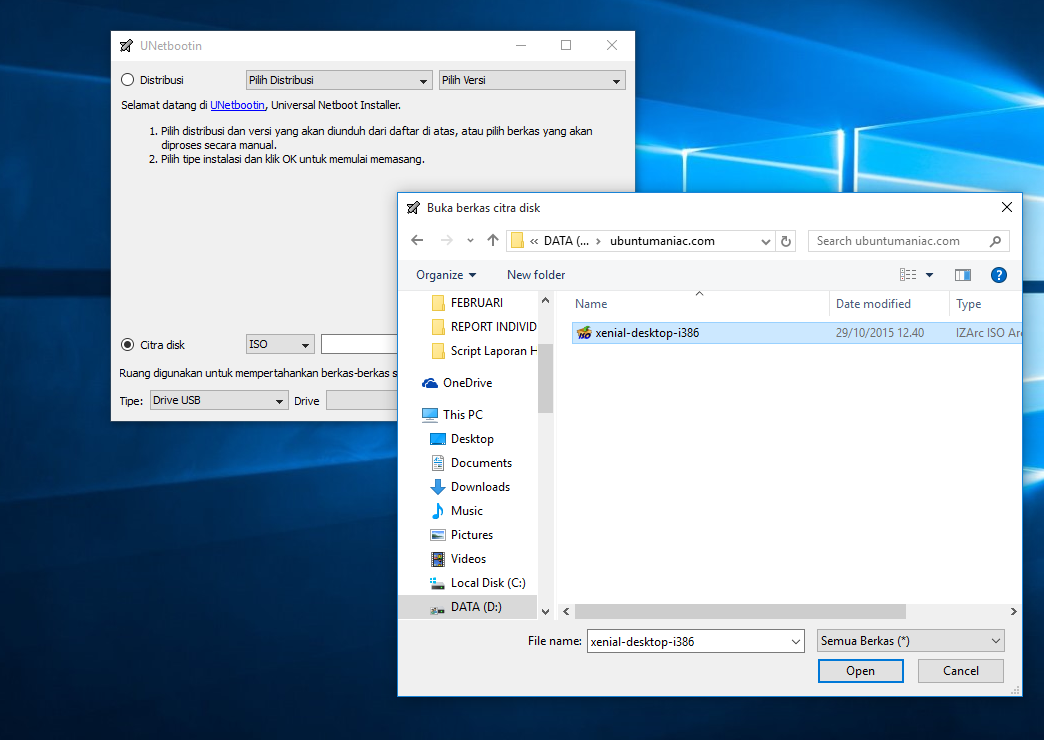Toggle the preview pane icon
Image resolution: width=1044 pixels, height=740 pixels.
pos(963,274)
